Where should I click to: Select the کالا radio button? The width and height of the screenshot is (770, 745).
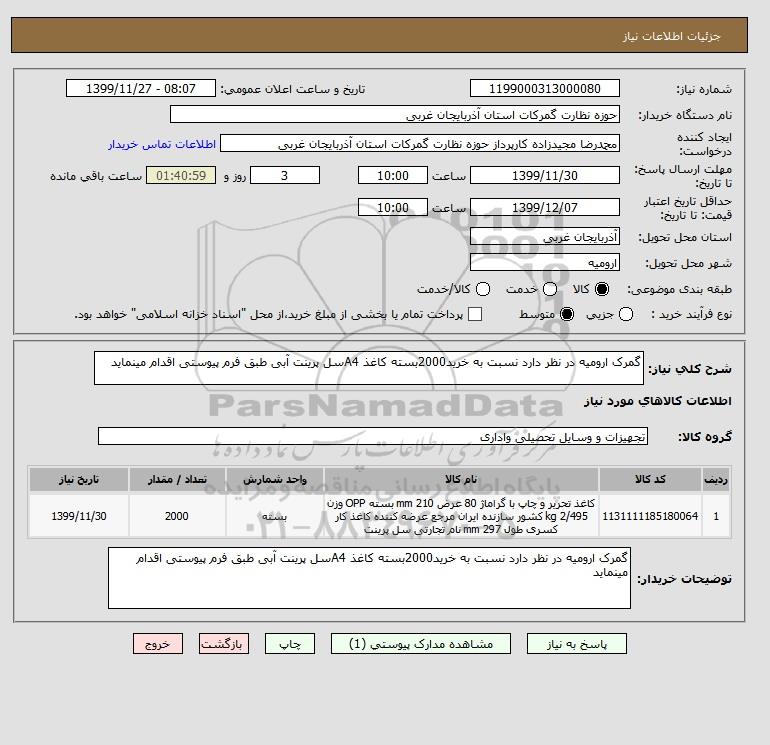point(602,289)
